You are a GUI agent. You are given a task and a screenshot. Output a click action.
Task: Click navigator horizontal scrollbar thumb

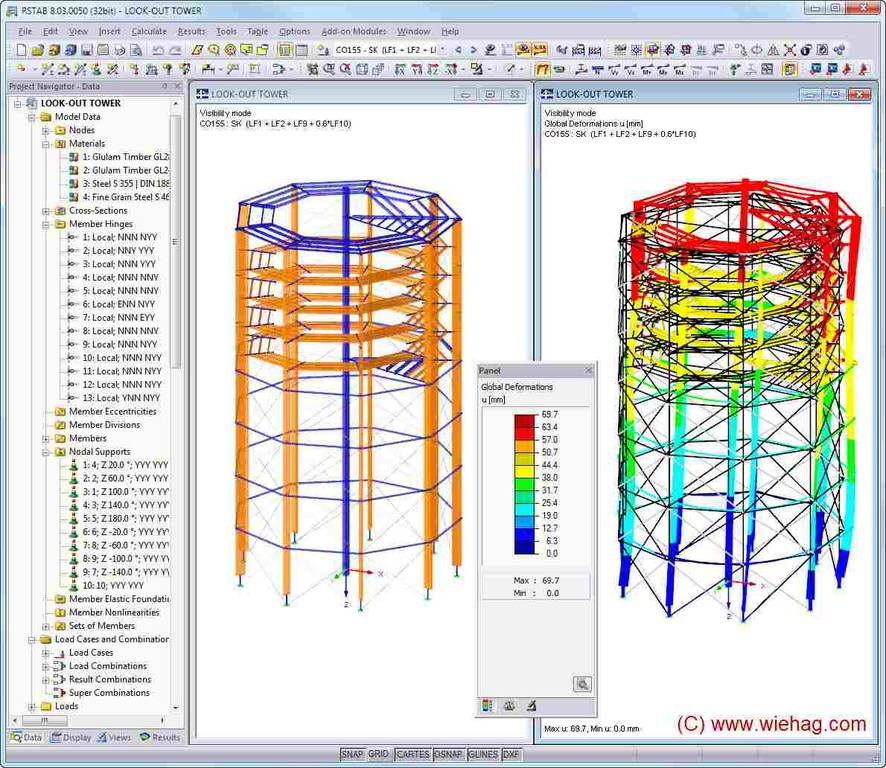point(44,721)
